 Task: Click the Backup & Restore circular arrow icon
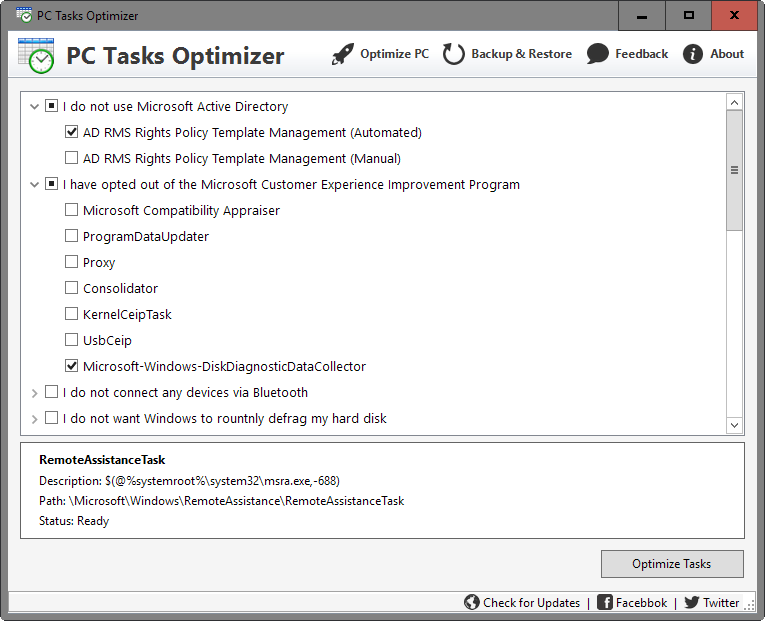click(454, 54)
